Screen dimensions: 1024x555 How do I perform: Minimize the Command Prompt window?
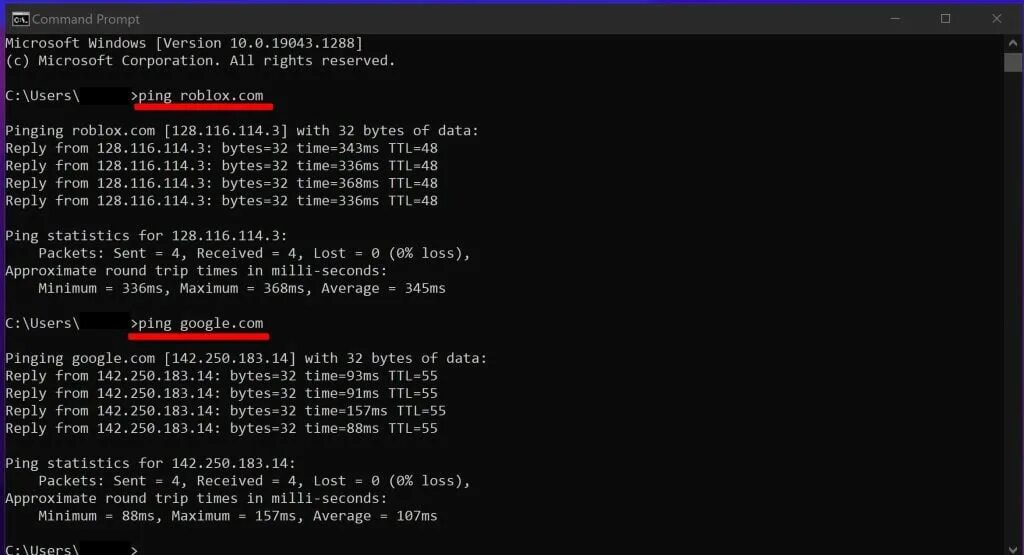tap(895, 19)
